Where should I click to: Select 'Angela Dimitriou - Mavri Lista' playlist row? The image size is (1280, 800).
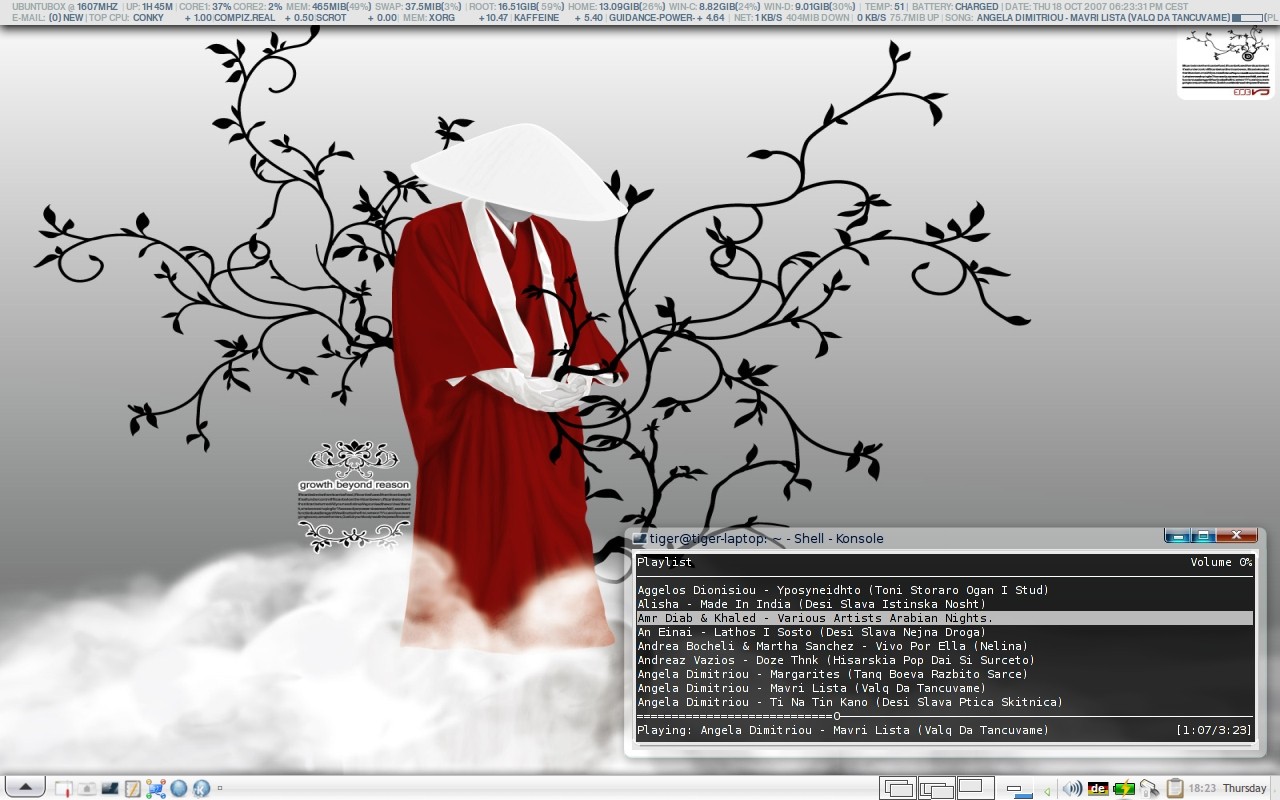click(945, 688)
